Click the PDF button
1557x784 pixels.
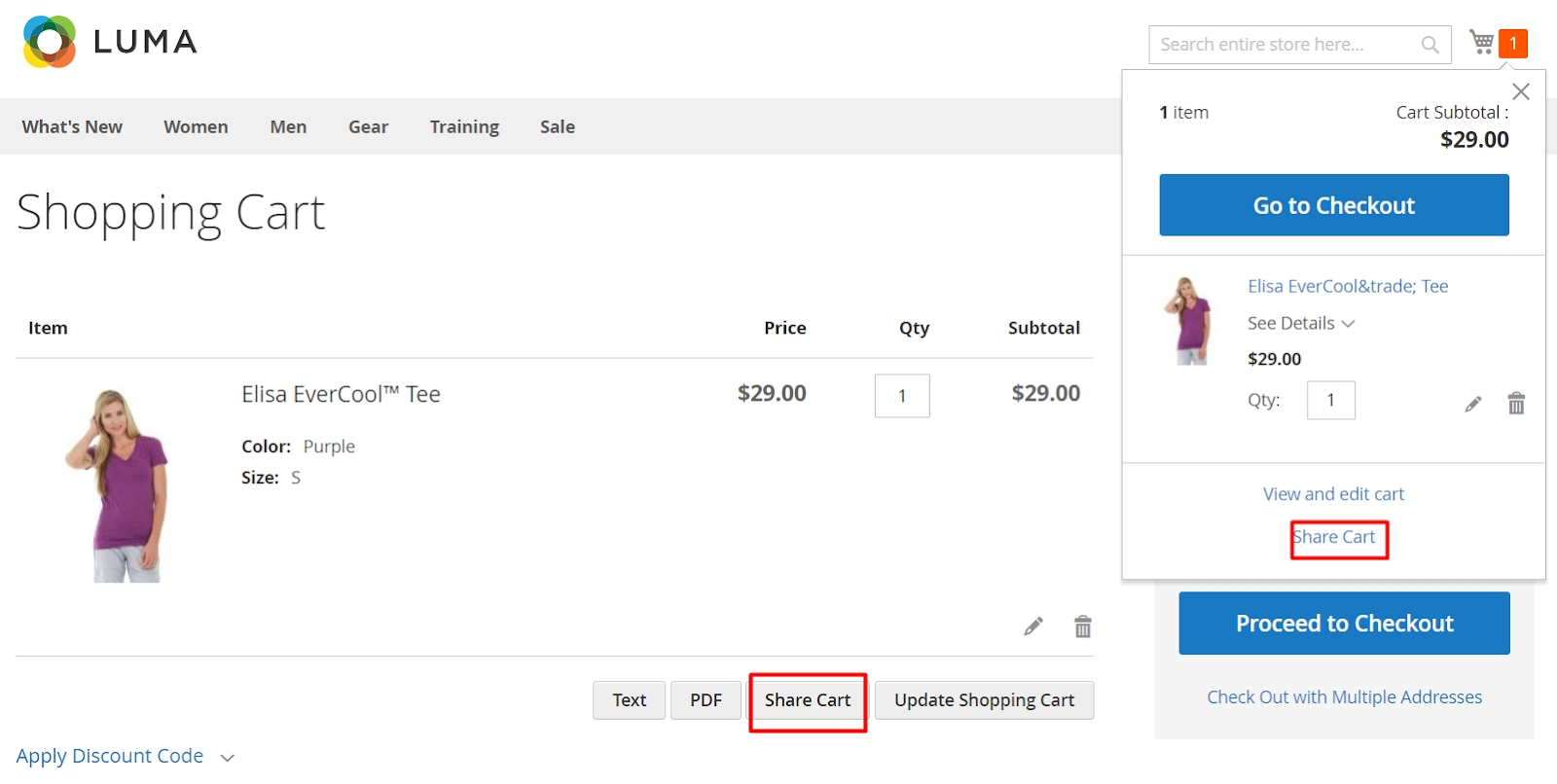[x=706, y=700]
